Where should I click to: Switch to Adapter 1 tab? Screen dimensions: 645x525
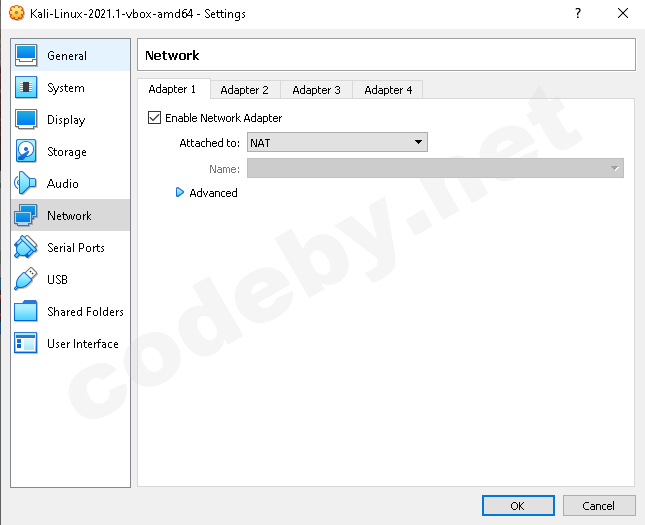pyautogui.click(x=172, y=89)
